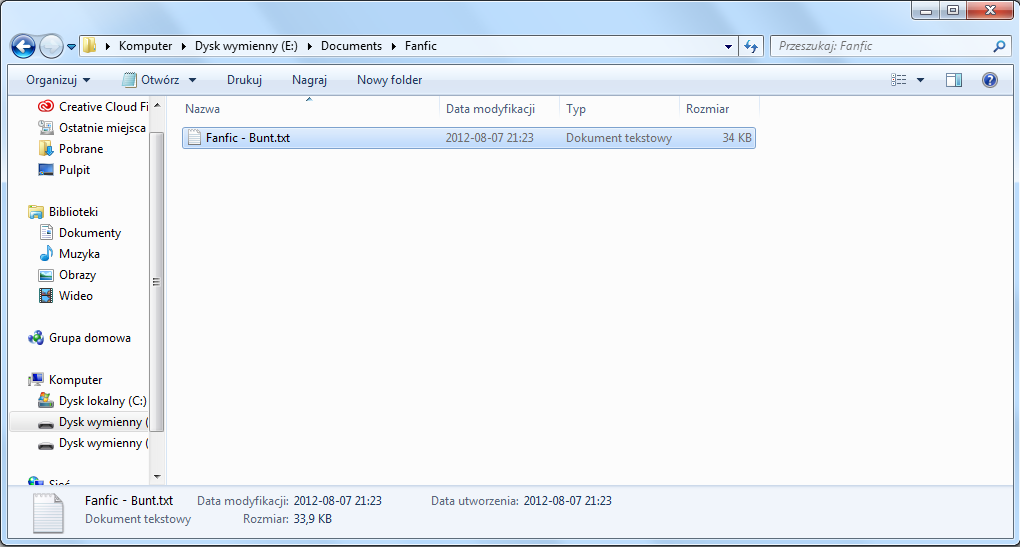
Task: Open the Dokumenty library
Action: [90, 233]
